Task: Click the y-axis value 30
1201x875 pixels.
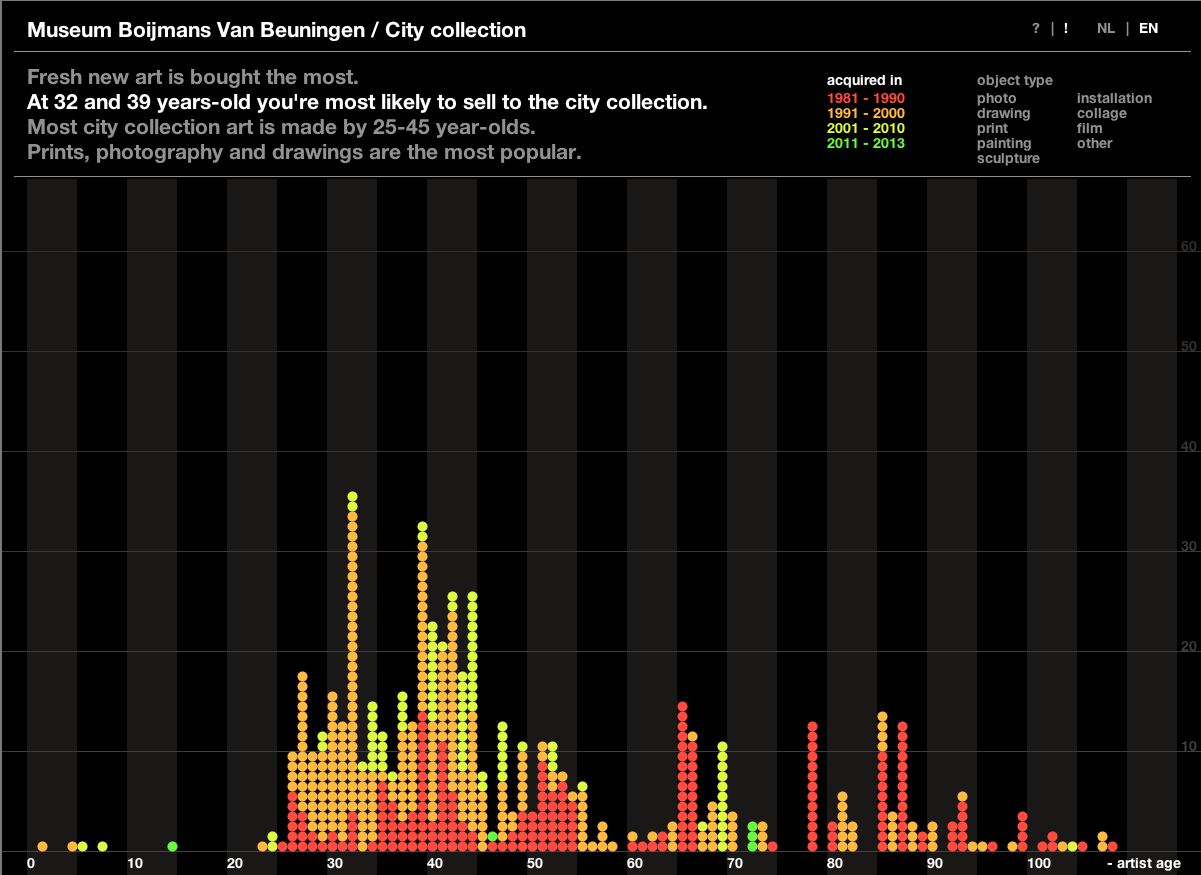Action: click(x=1189, y=546)
